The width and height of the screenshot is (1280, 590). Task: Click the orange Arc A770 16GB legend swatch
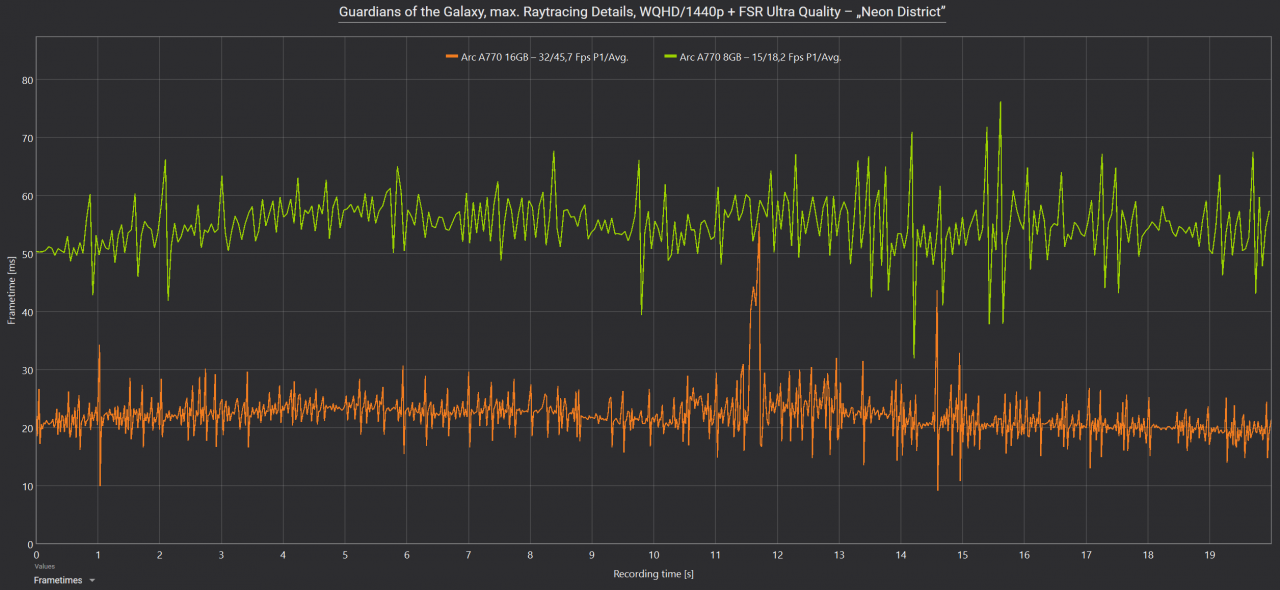(450, 58)
